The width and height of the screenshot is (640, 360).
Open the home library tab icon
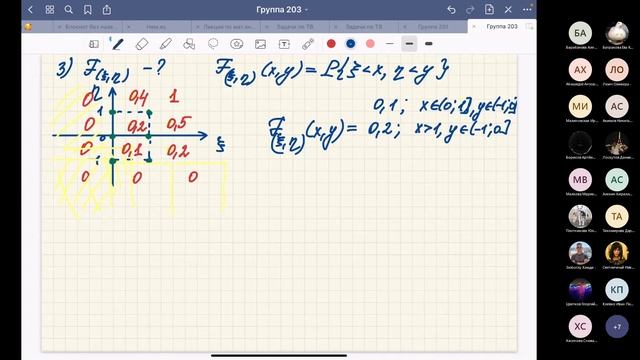coord(28,27)
